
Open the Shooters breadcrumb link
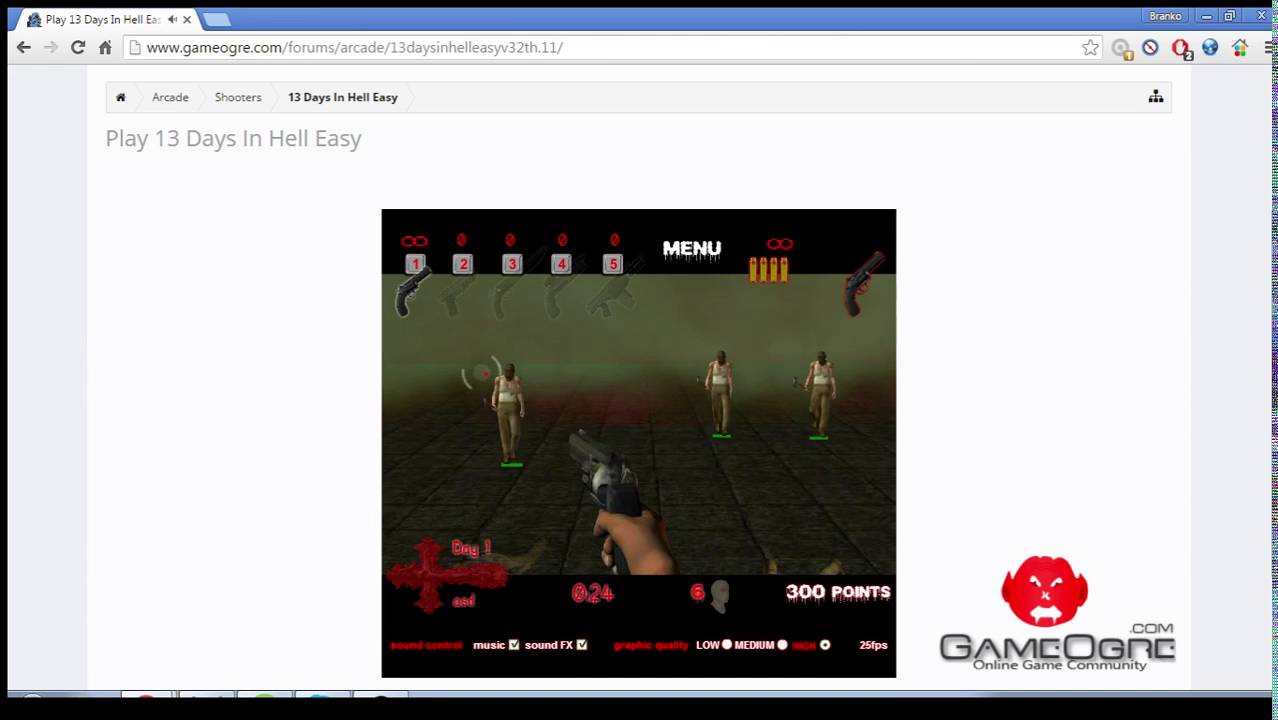238,97
